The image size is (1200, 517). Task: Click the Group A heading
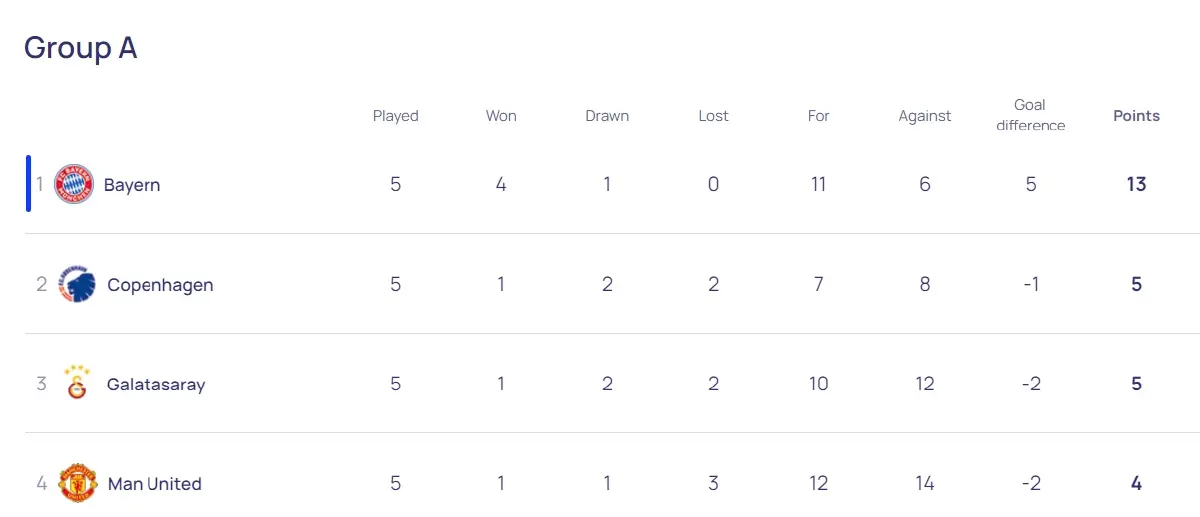pyautogui.click(x=80, y=48)
